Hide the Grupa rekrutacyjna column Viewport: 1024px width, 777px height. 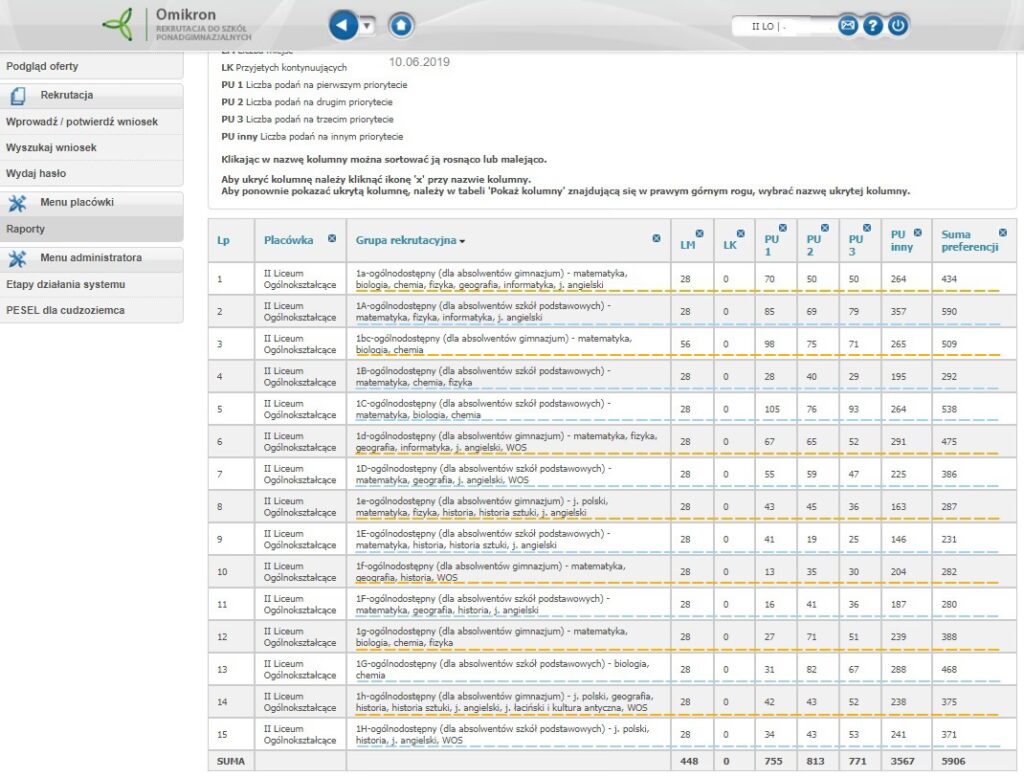point(656,238)
